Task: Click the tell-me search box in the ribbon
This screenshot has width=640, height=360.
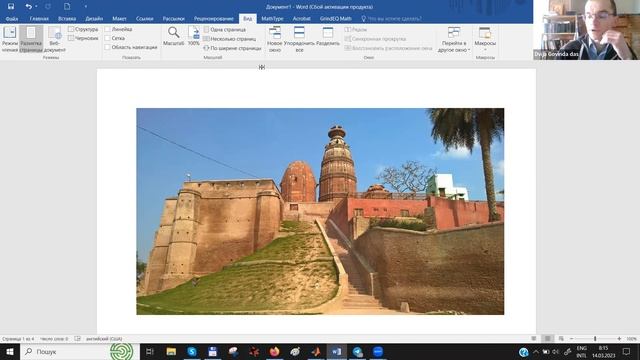Action: (x=391, y=18)
